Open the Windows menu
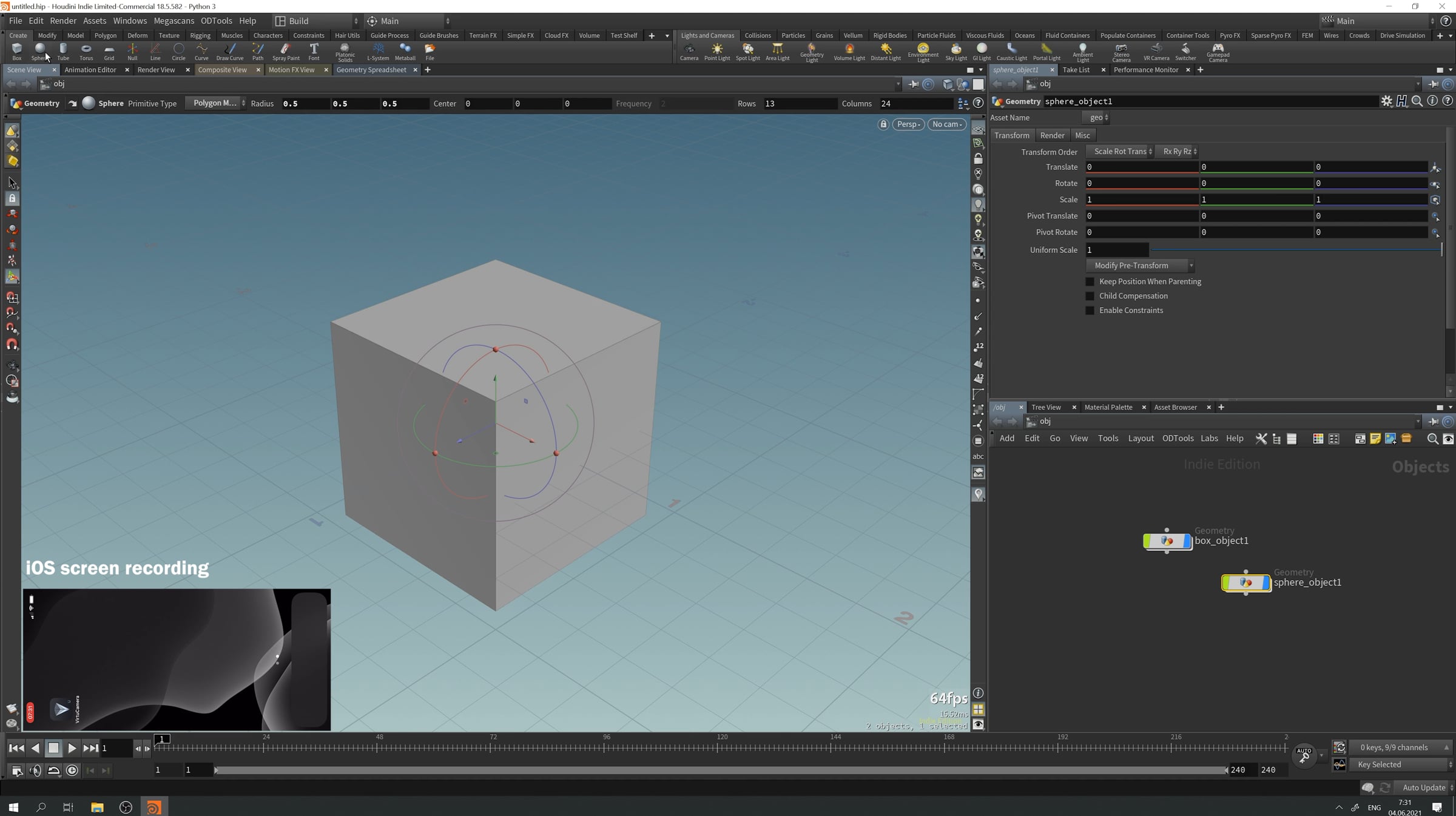 point(130,21)
